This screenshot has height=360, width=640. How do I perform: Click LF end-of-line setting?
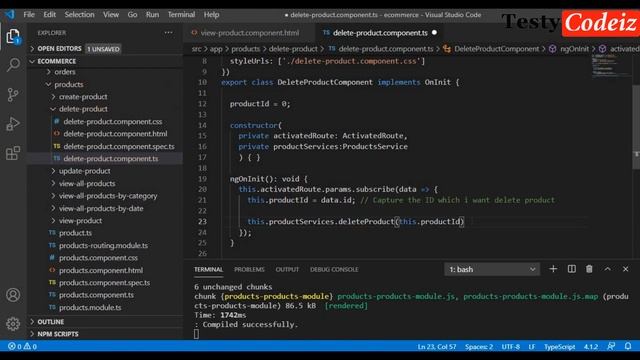click(531, 347)
